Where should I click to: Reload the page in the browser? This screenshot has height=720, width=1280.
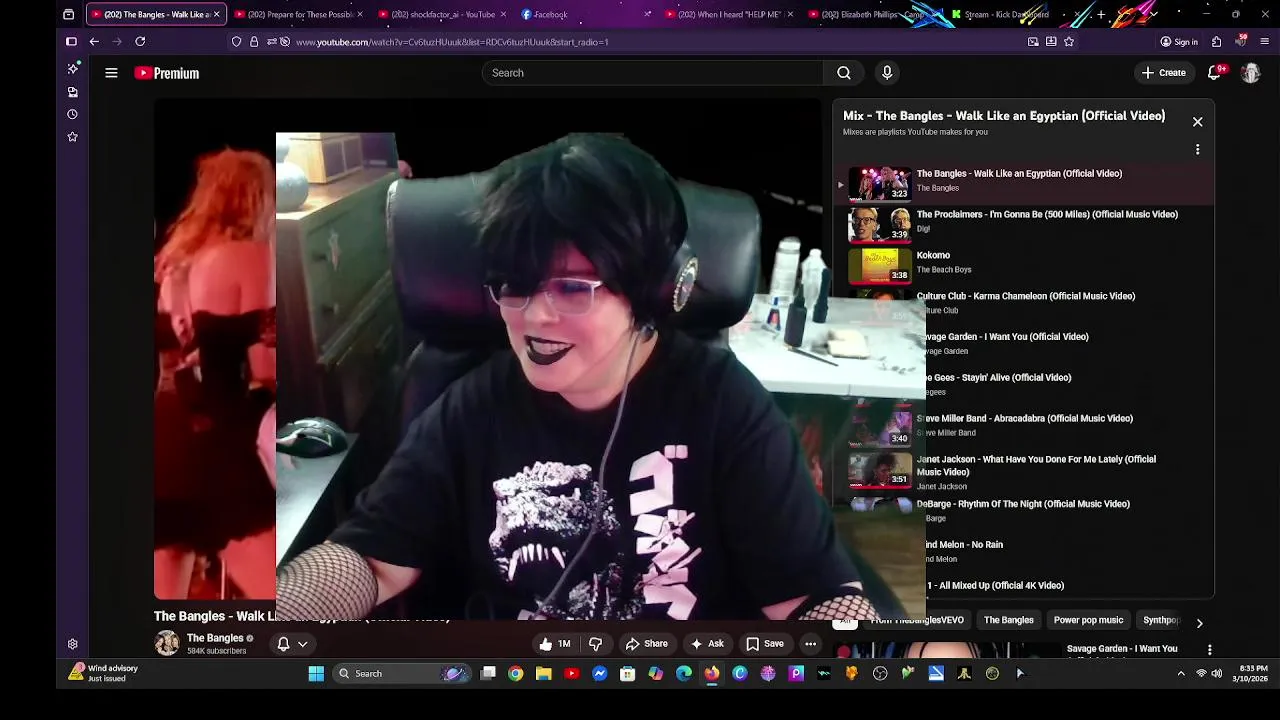(x=140, y=42)
